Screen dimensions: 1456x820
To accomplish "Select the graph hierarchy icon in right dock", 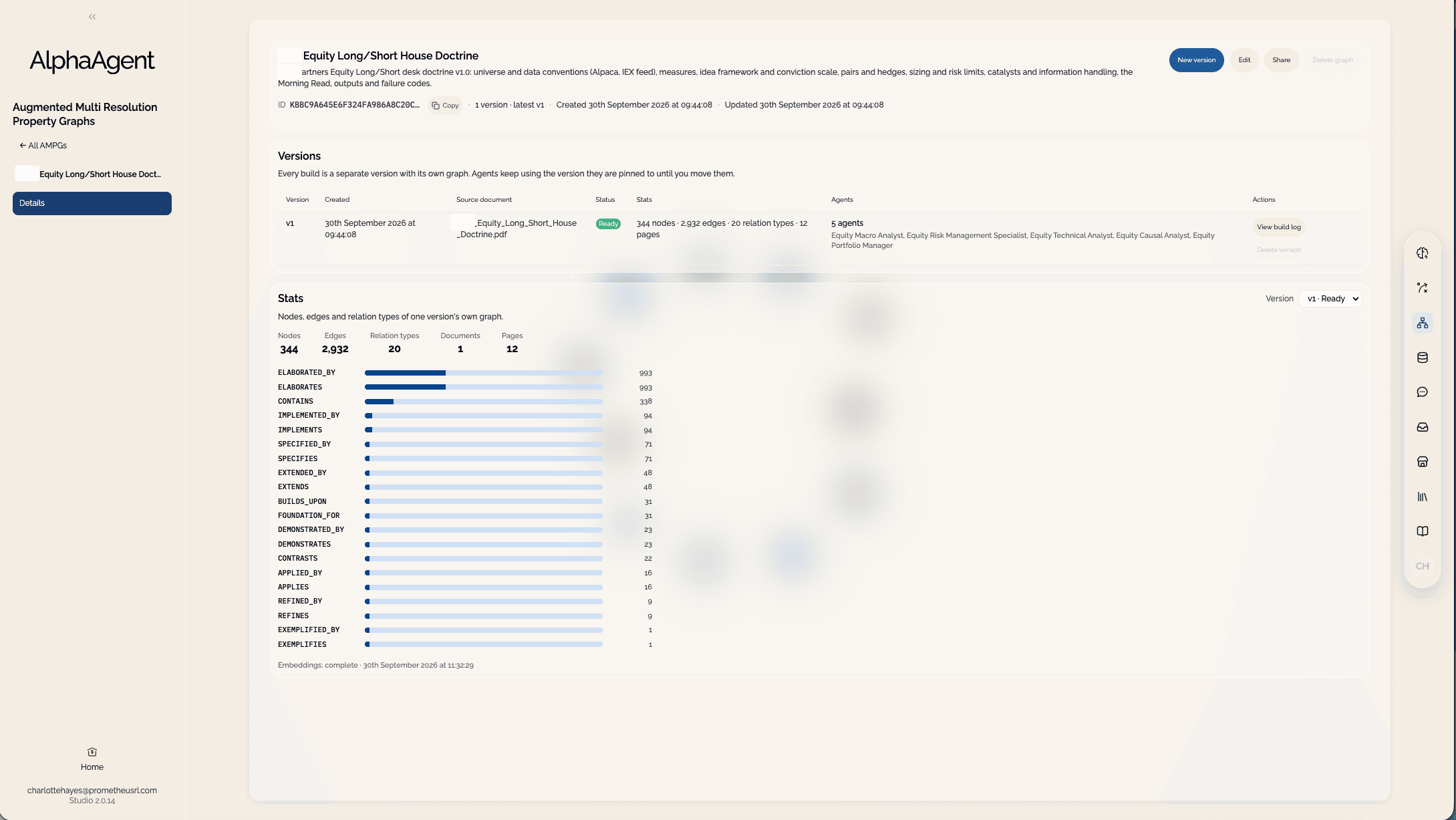I will coord(1423,323).
